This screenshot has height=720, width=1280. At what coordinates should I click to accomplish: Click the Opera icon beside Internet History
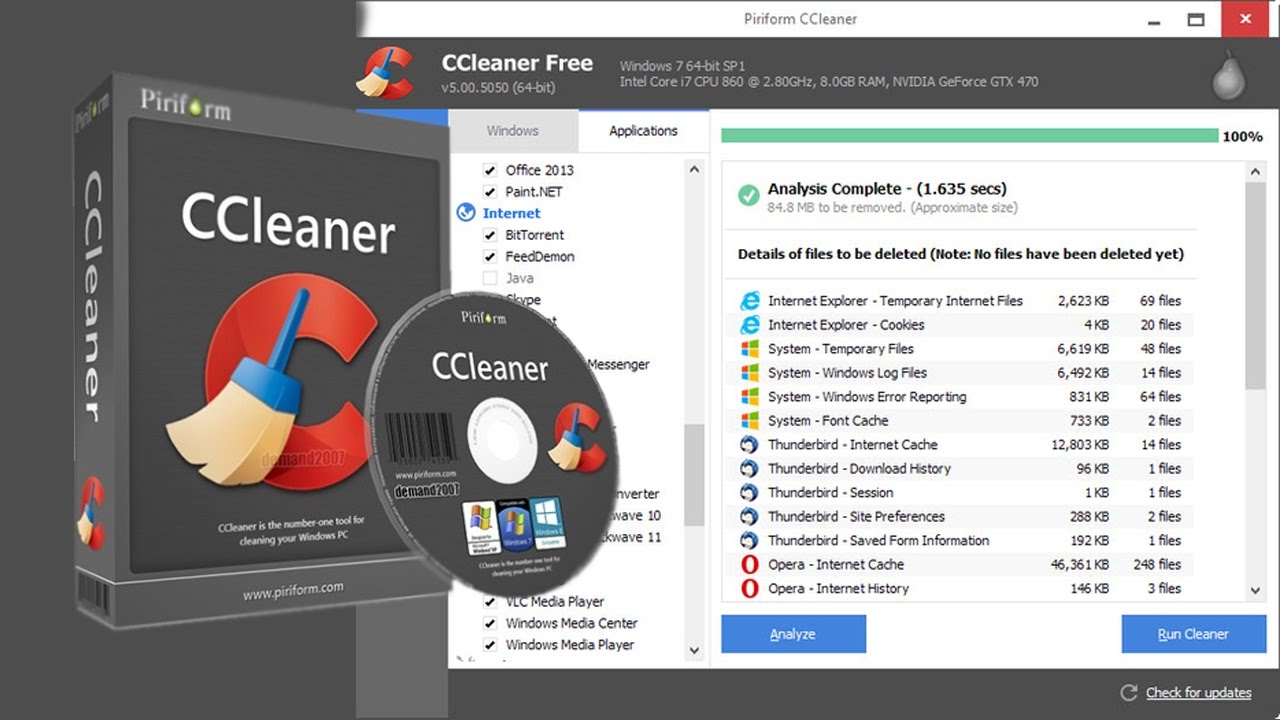click(x=749, y=589)
